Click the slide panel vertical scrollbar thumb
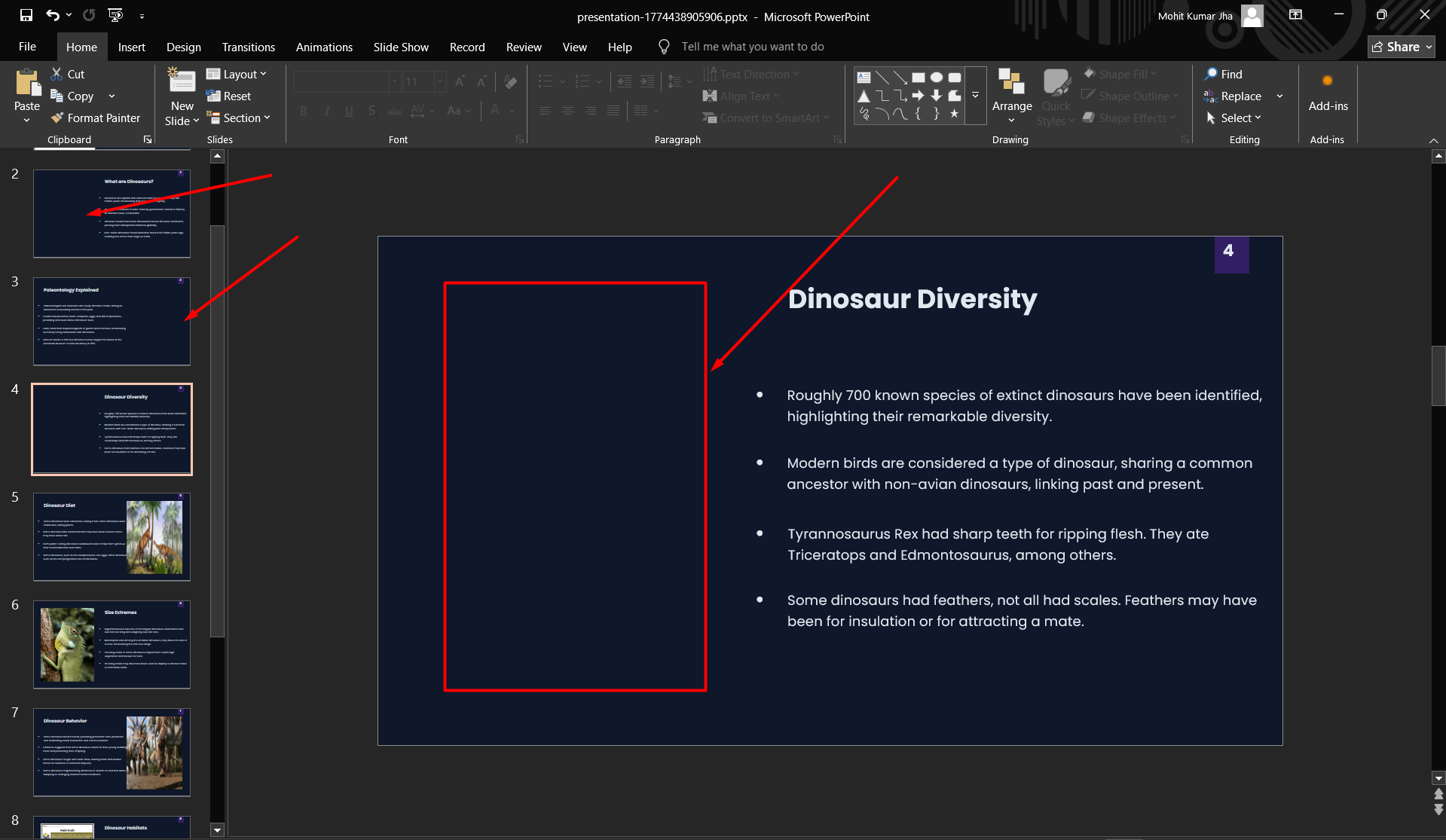1446x840 pixels. (217, 429)
